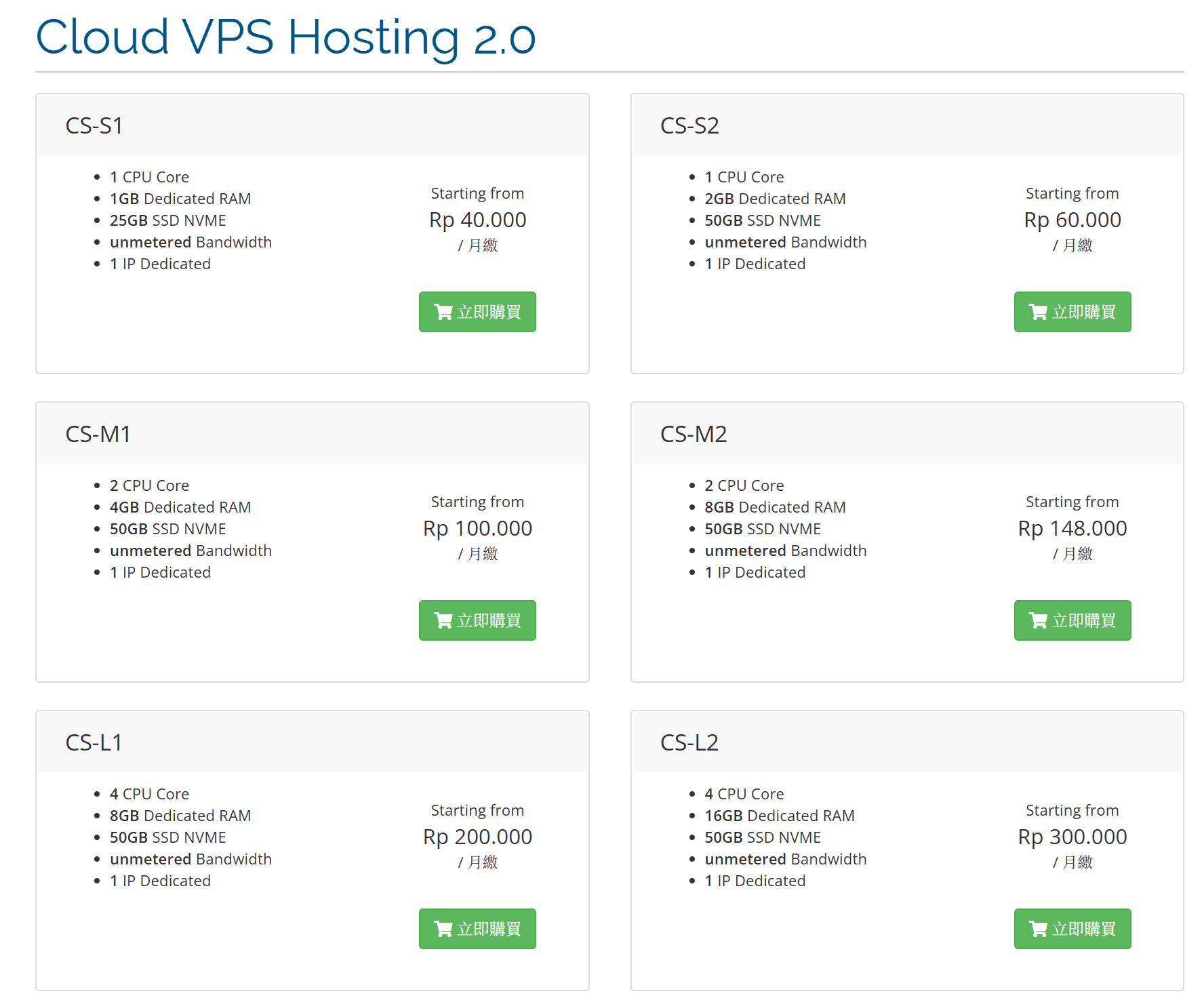
Task: Click the cart icon in CS-L1 plan
Action: [443, 929]
